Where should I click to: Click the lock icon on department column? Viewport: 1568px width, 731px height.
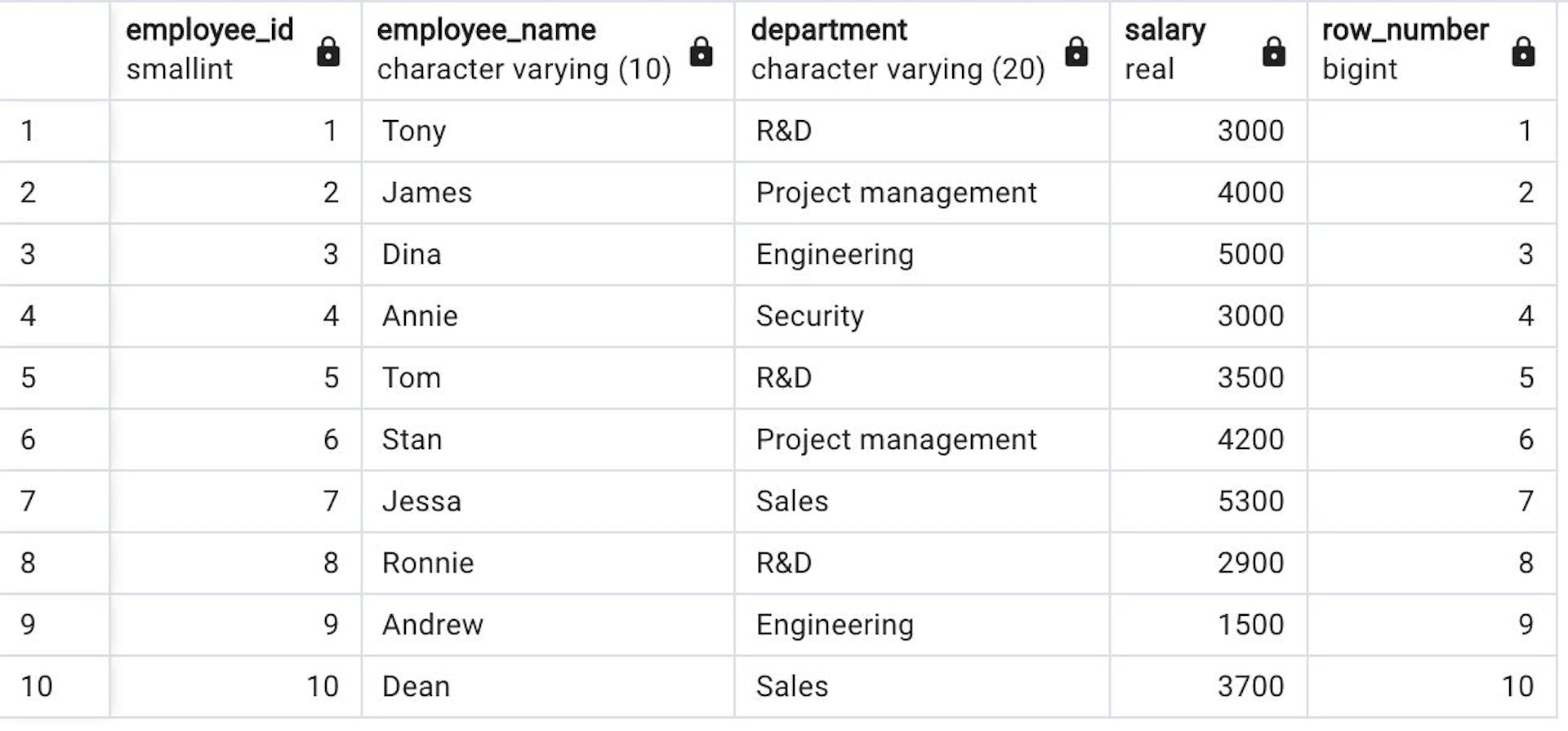coord(1076,51)
